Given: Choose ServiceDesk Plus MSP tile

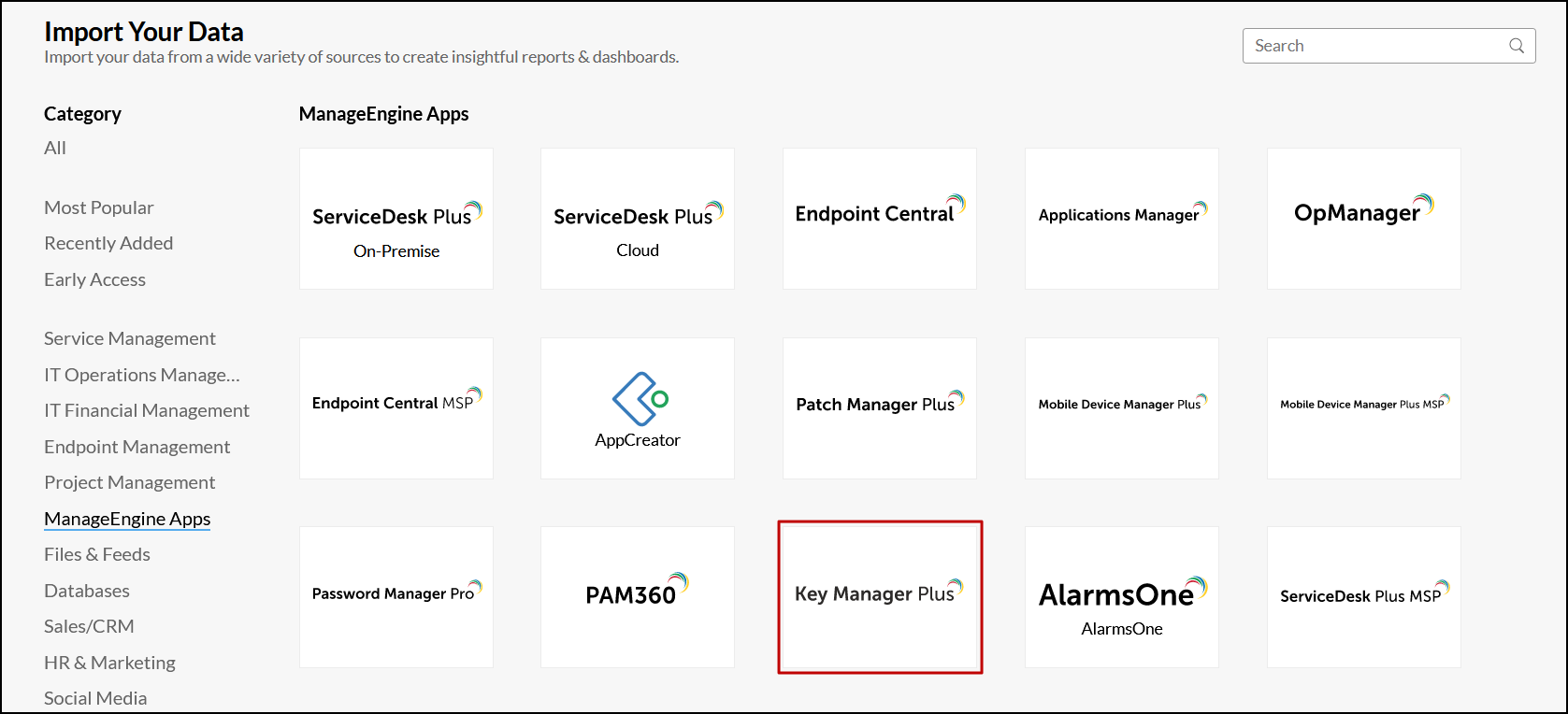Looking at the screenshot, I should pos(1364,597).
